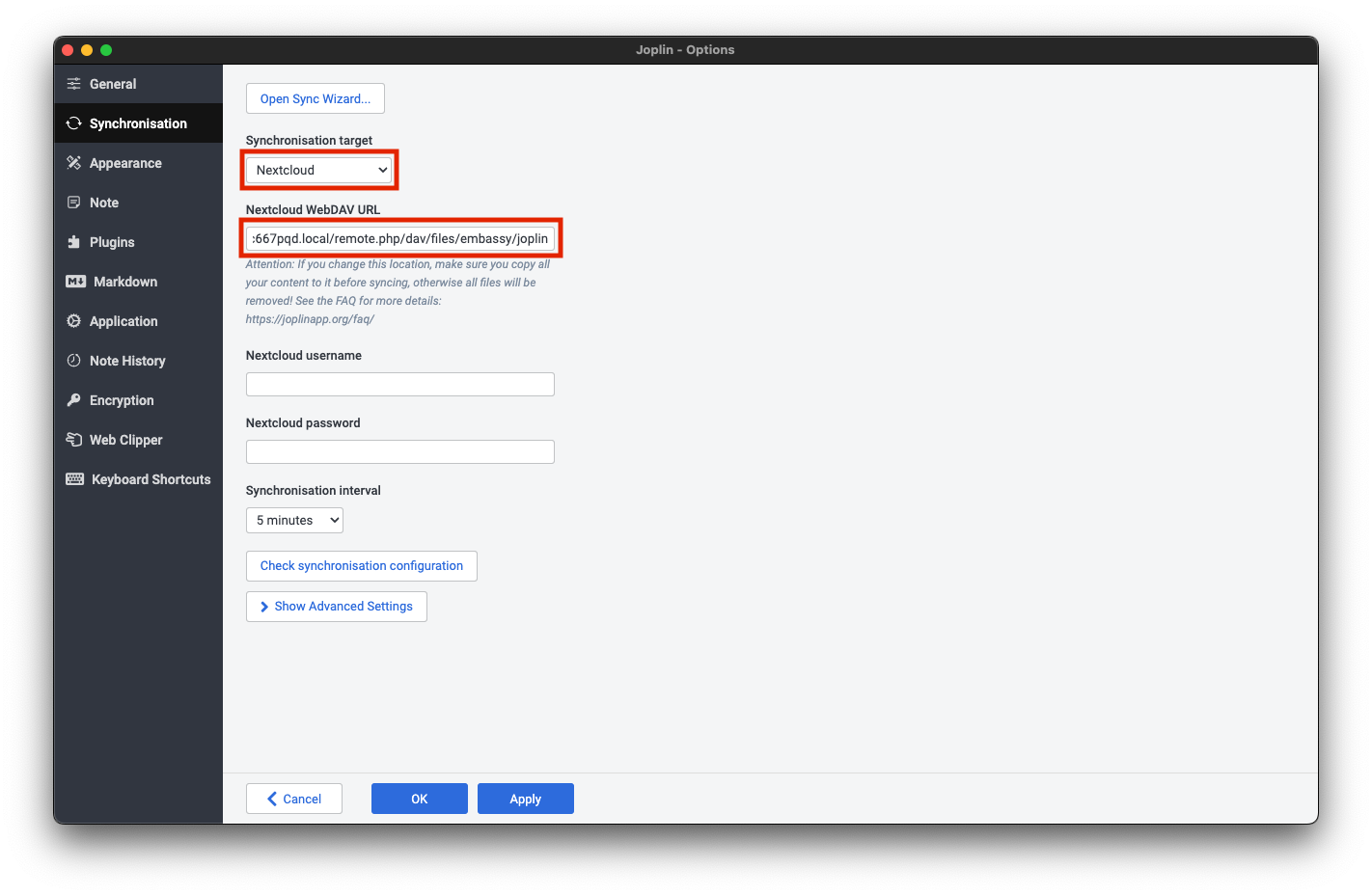Click the Web Clipper icon

(x=73, y=440)
